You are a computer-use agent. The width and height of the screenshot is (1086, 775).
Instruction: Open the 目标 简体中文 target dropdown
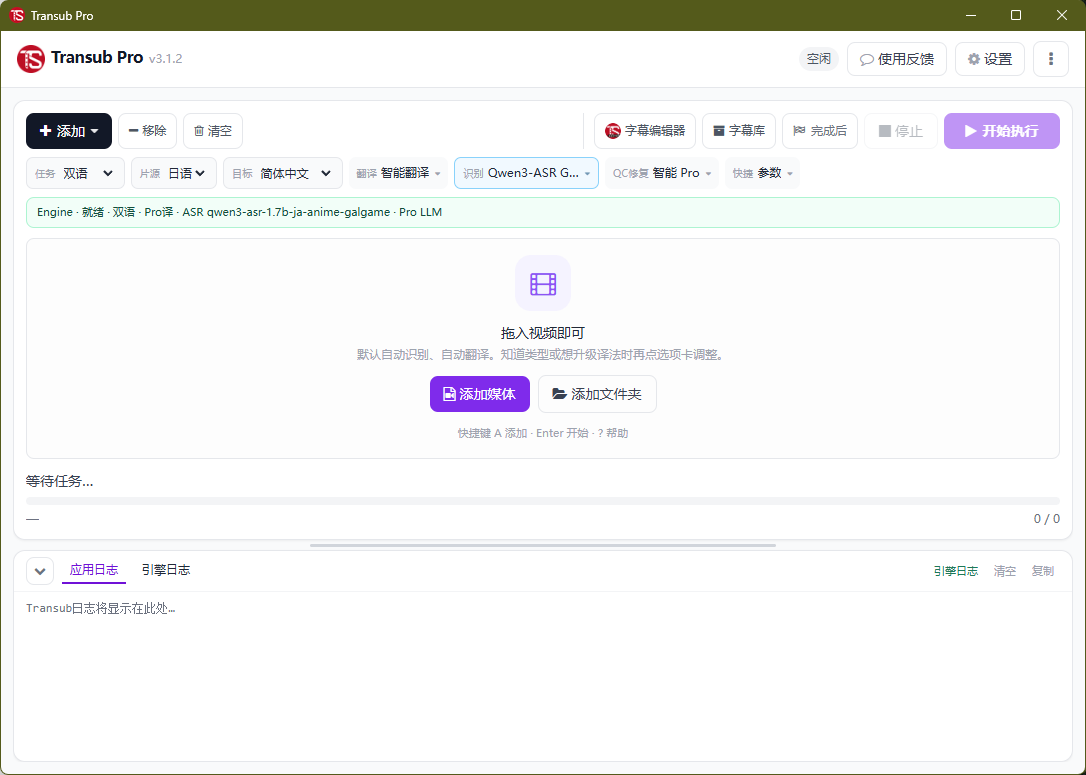pos(283,173)
